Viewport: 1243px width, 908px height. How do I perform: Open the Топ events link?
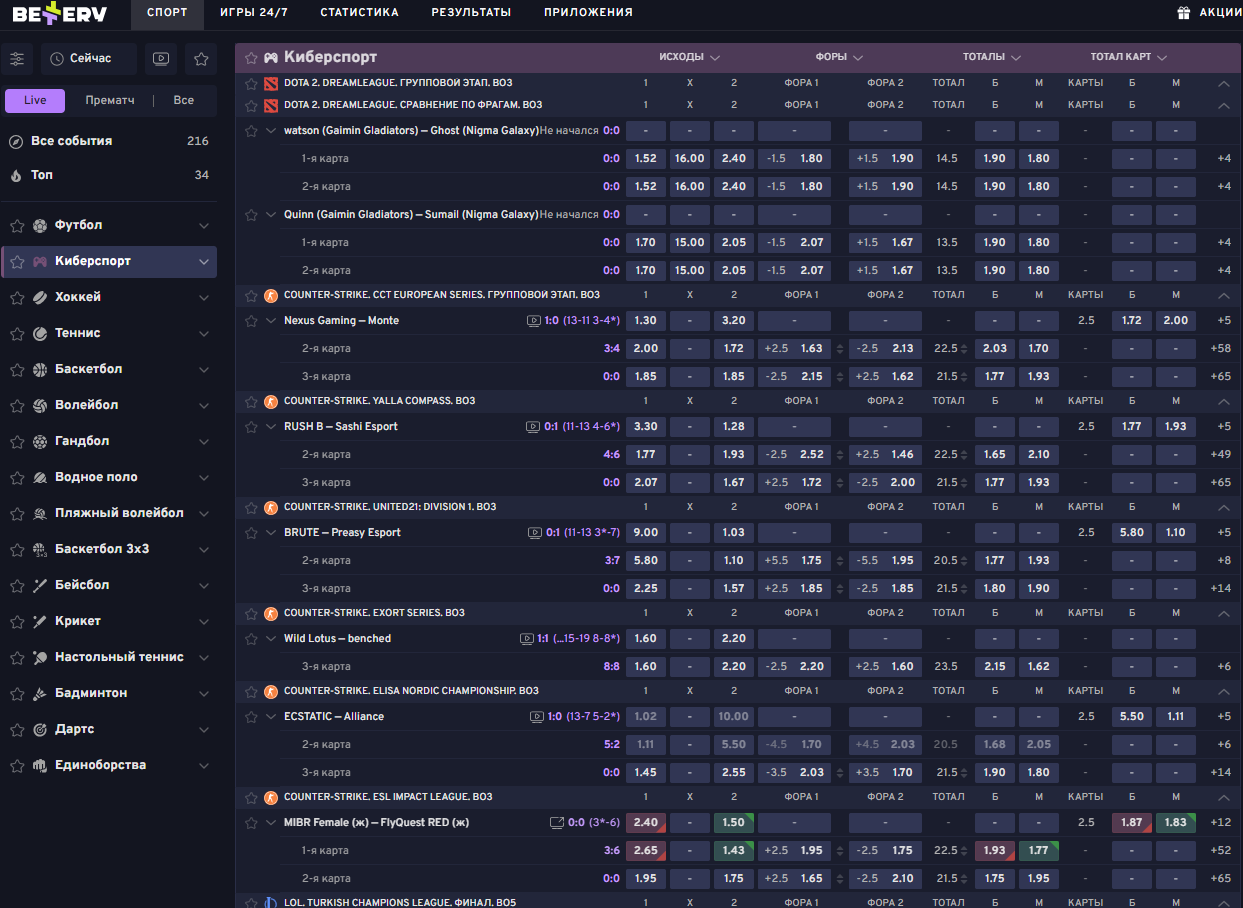click(109, 175)
